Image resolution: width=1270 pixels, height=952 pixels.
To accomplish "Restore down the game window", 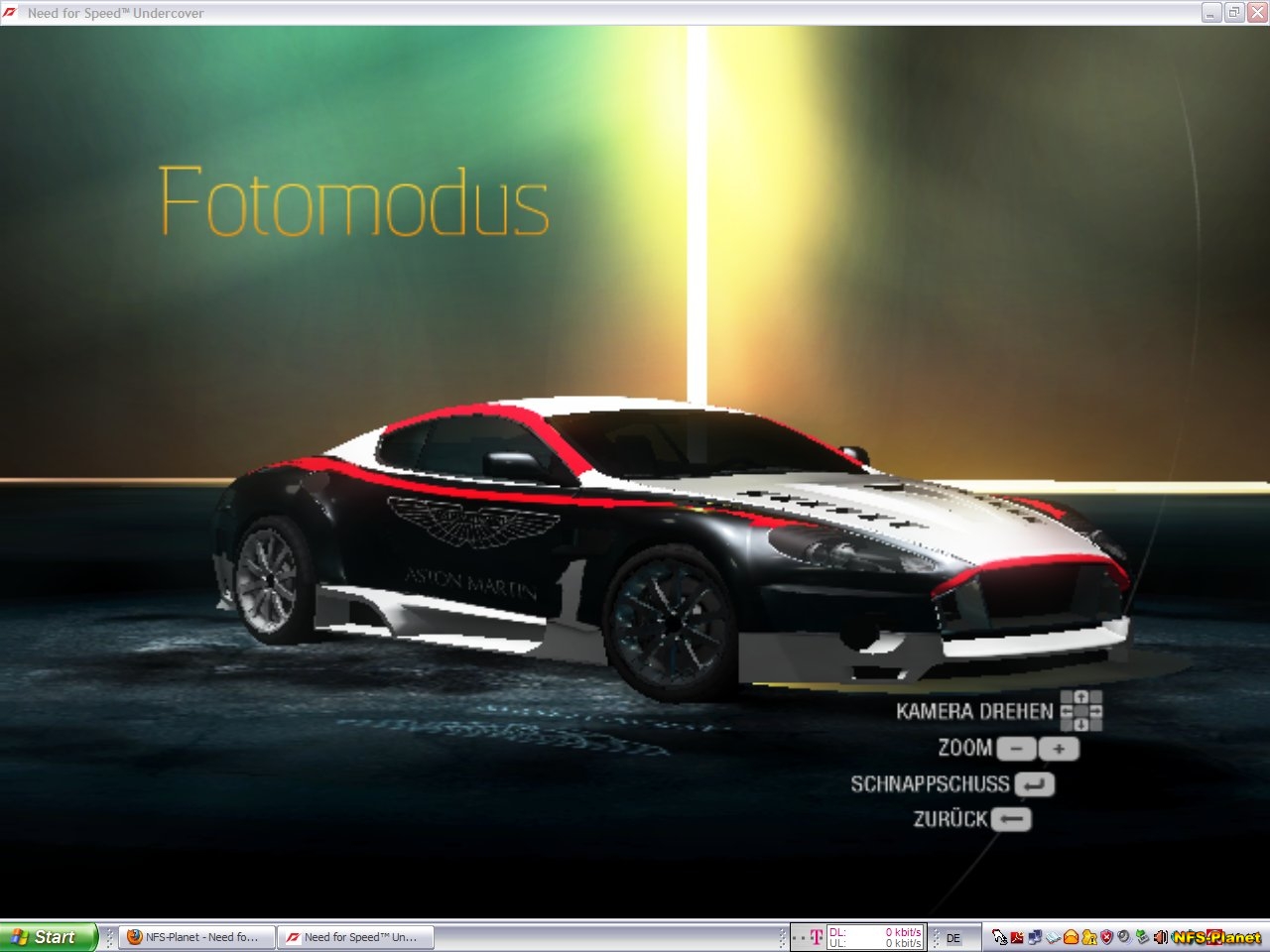I will click(1234, 12).
